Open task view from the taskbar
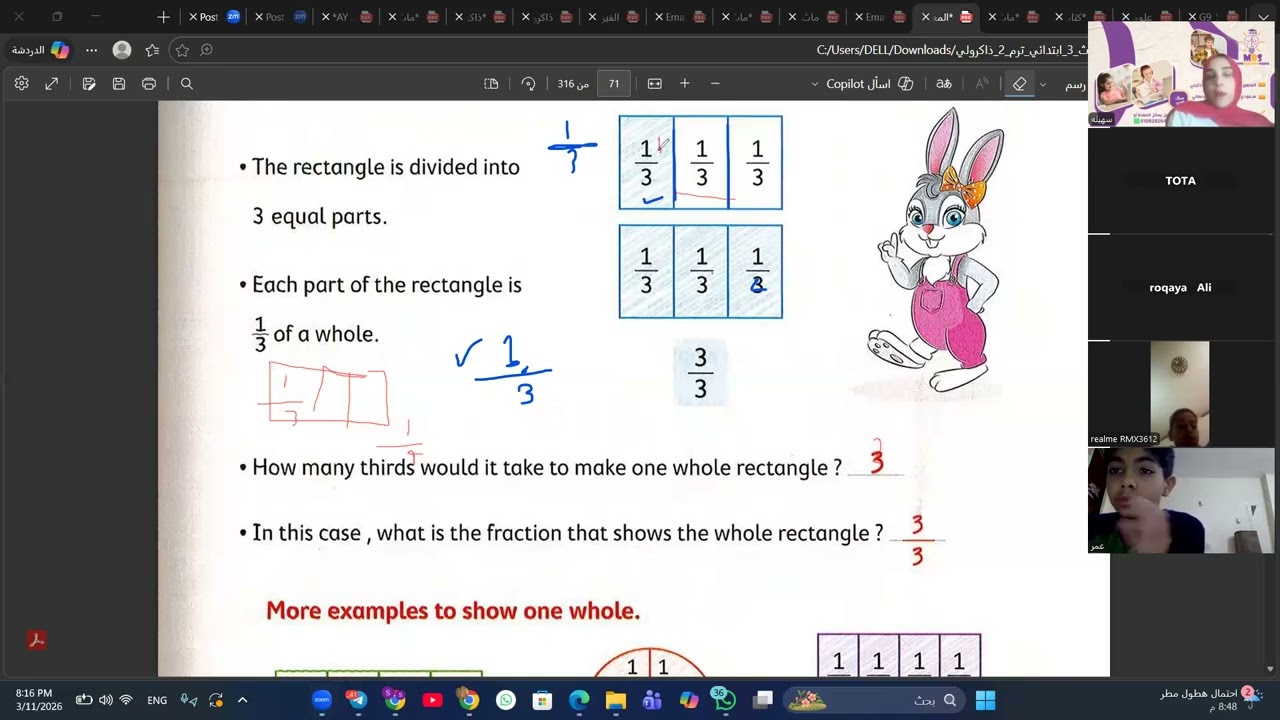1280x720 pixels. click(x=763, y=700)
